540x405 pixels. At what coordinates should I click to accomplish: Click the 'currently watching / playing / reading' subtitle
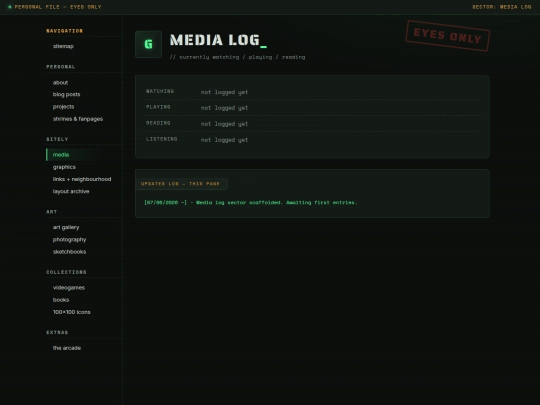(237, 57)
